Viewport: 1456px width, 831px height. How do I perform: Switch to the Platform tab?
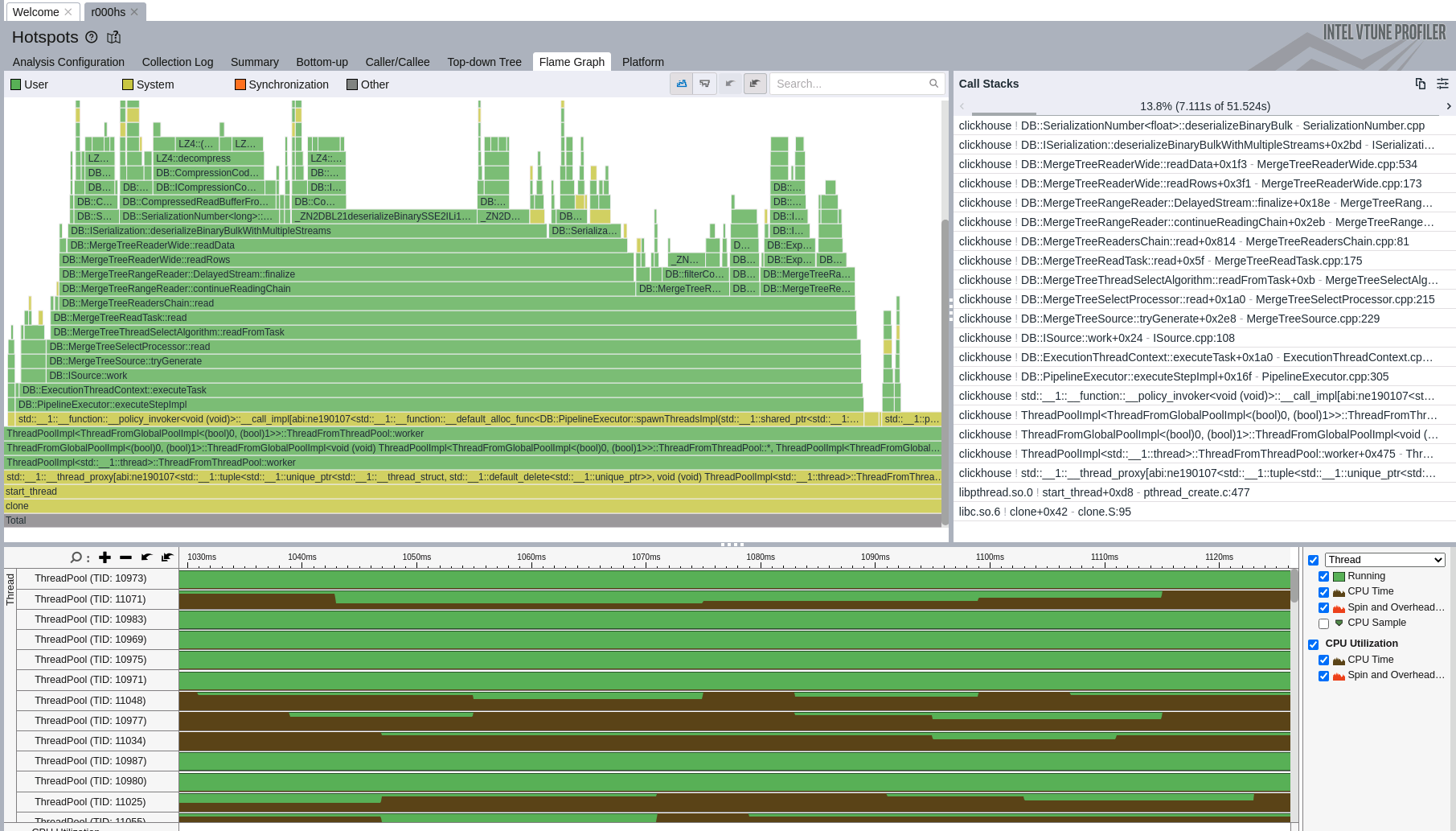coord(643,62)
